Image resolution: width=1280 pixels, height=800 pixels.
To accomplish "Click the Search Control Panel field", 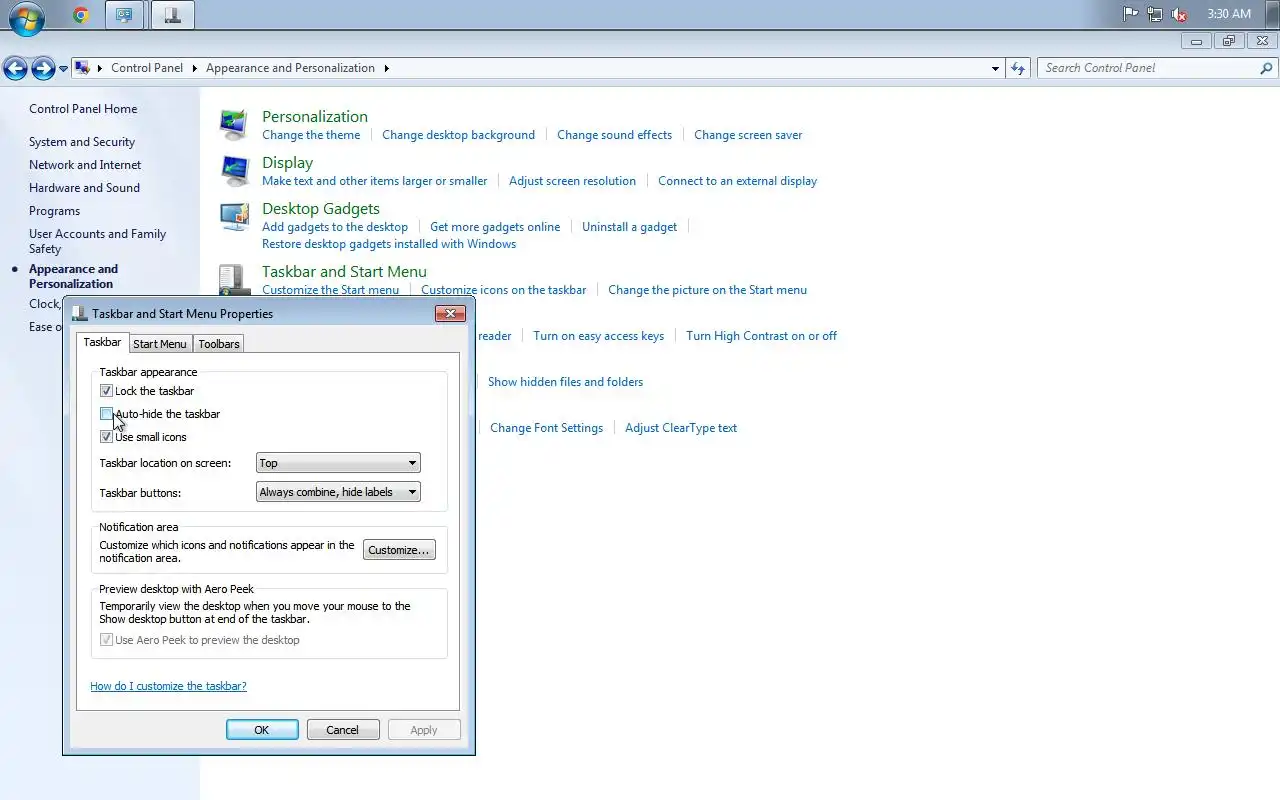I will tap(1148, 68).
